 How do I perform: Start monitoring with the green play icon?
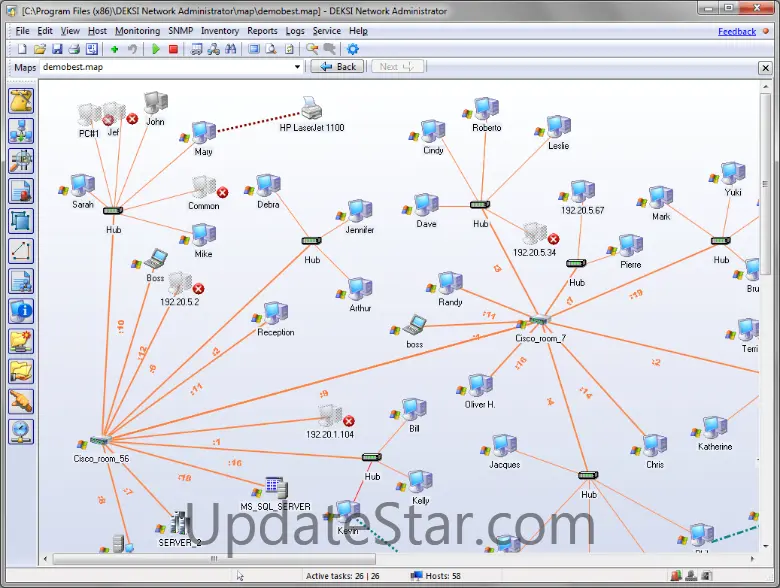[x=156, y=49]
